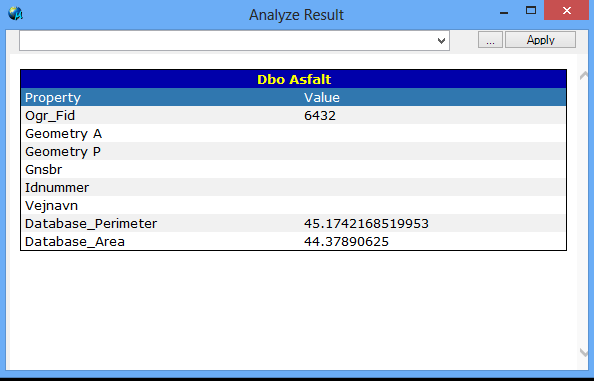
Task: Click the scroll down arrow of results pane
Action: (584, 352)
